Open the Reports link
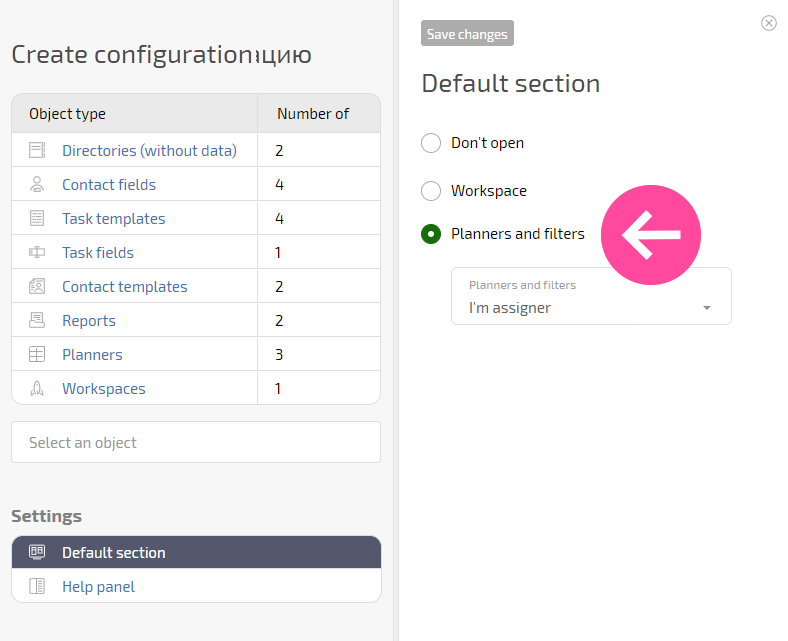The image size is (788, 641). pyautogui.click(x=89, y=321)
